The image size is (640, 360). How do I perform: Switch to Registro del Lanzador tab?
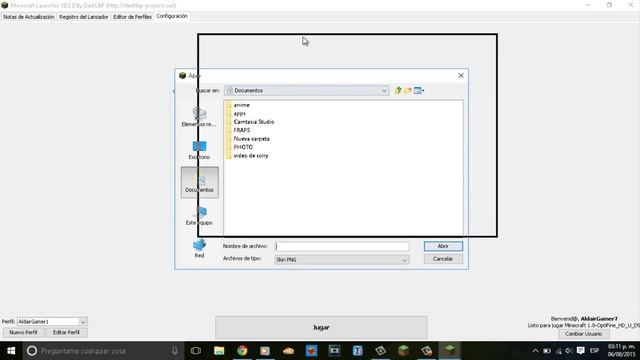click(84, 17)
